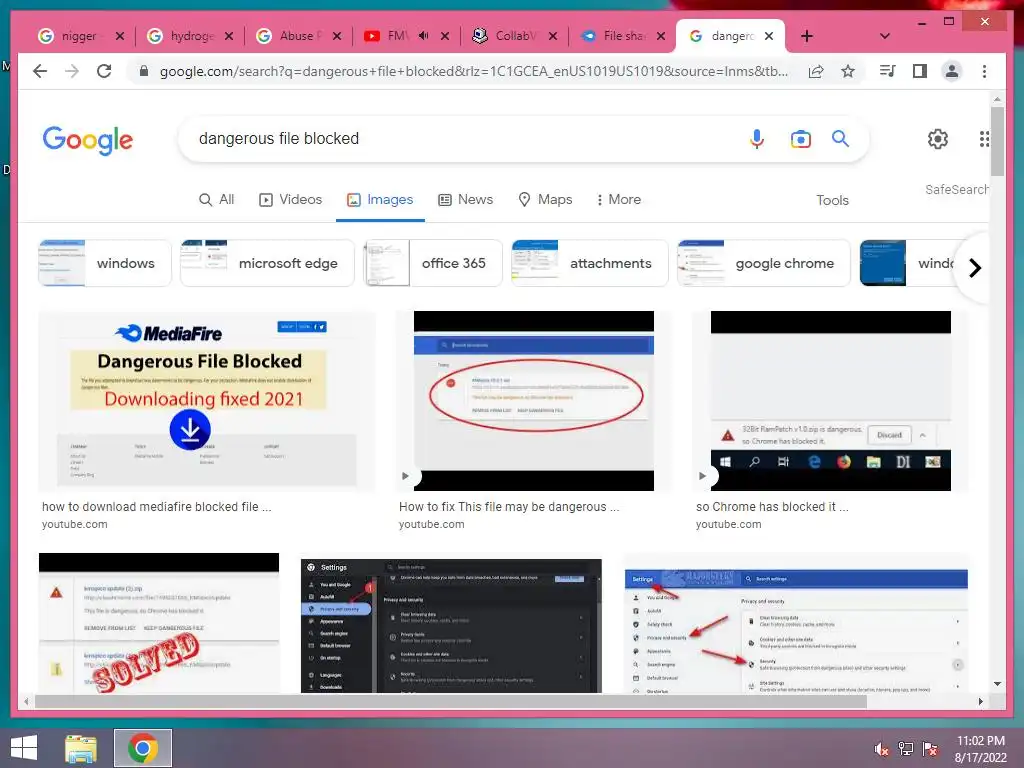The width and height of the screenshot is (1024, 768).
Task: Click the share page icon in address bar
Action: [x=816, y=71]
